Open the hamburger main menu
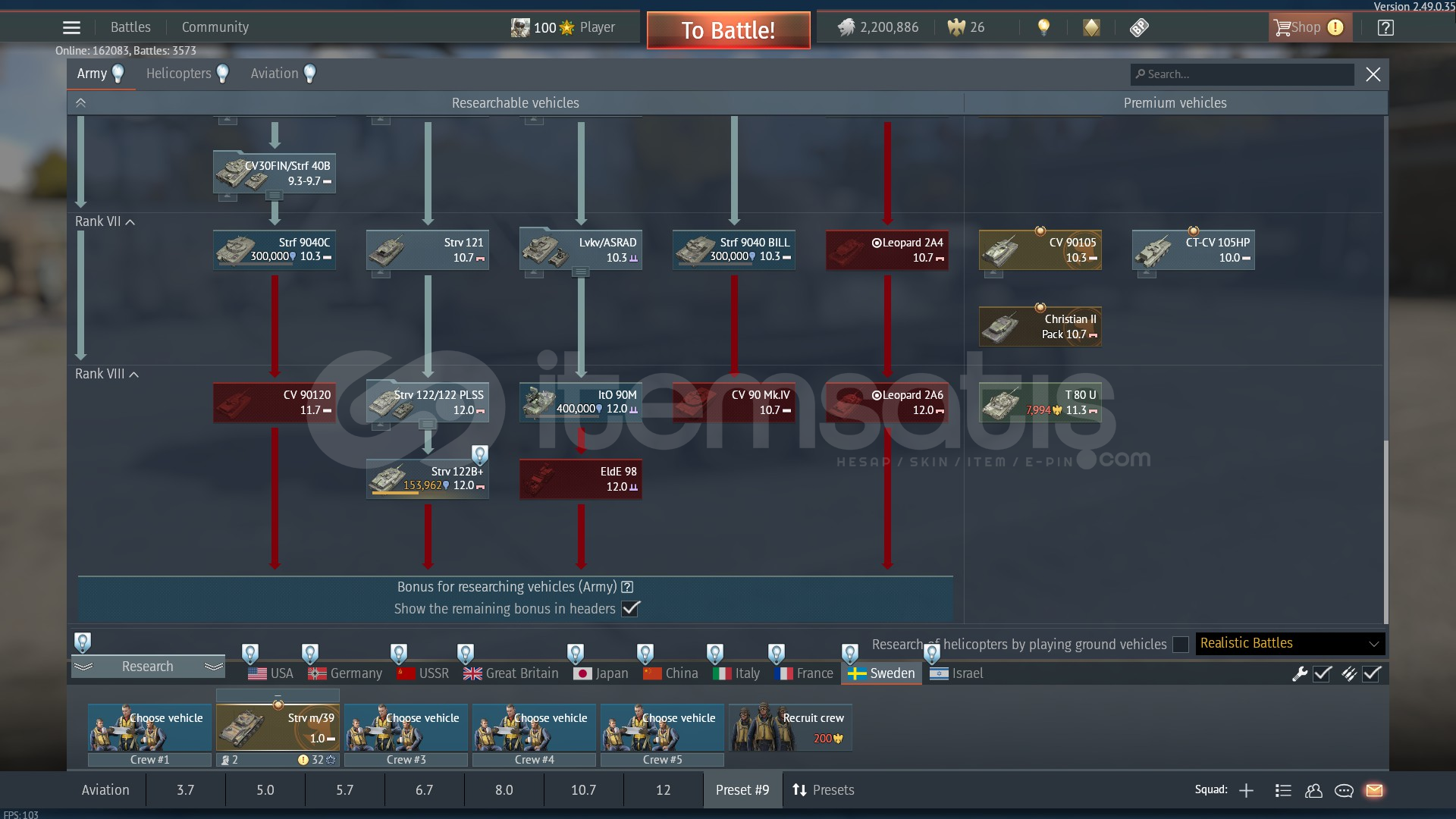Screen dimensions: 1456x819 [x=71, y=28]
